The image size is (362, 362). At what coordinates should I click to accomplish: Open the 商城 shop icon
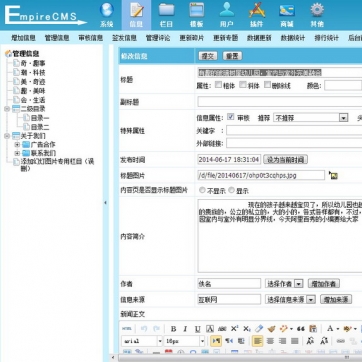pyautogui.click(x=287, y=14)
